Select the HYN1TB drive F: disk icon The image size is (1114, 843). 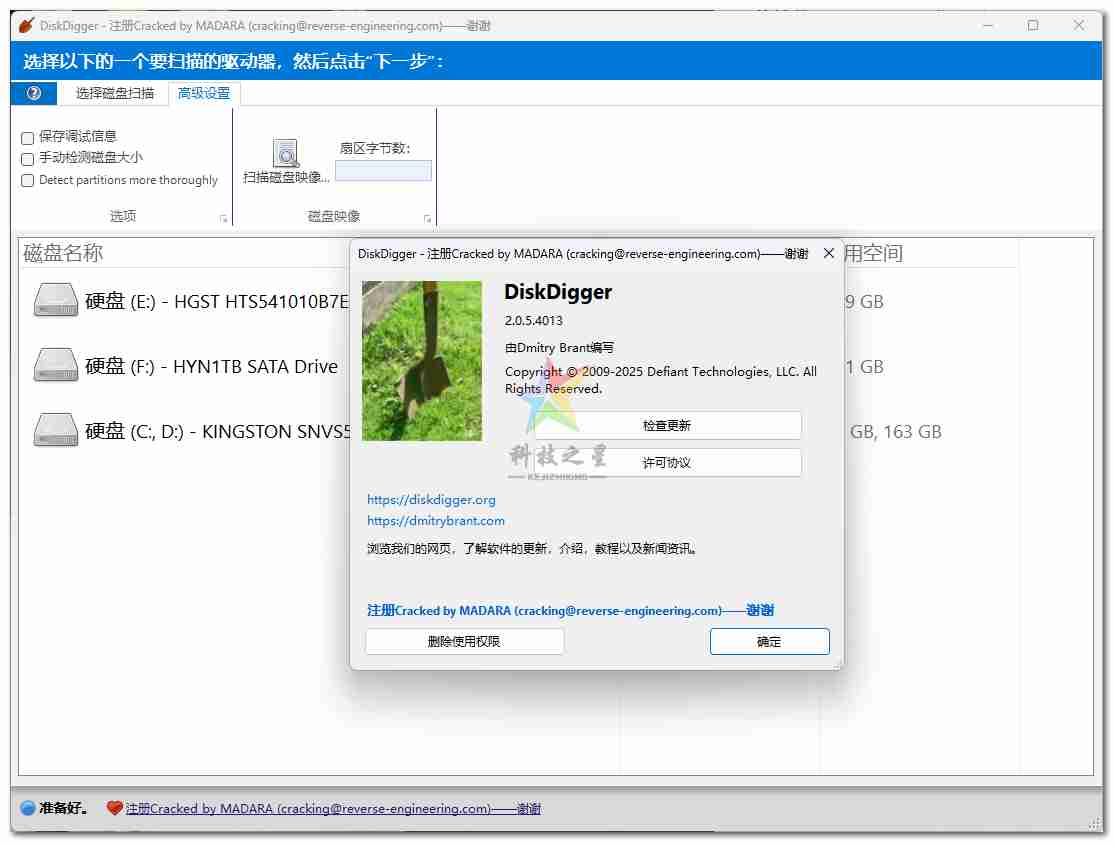(x=55, y=366)
